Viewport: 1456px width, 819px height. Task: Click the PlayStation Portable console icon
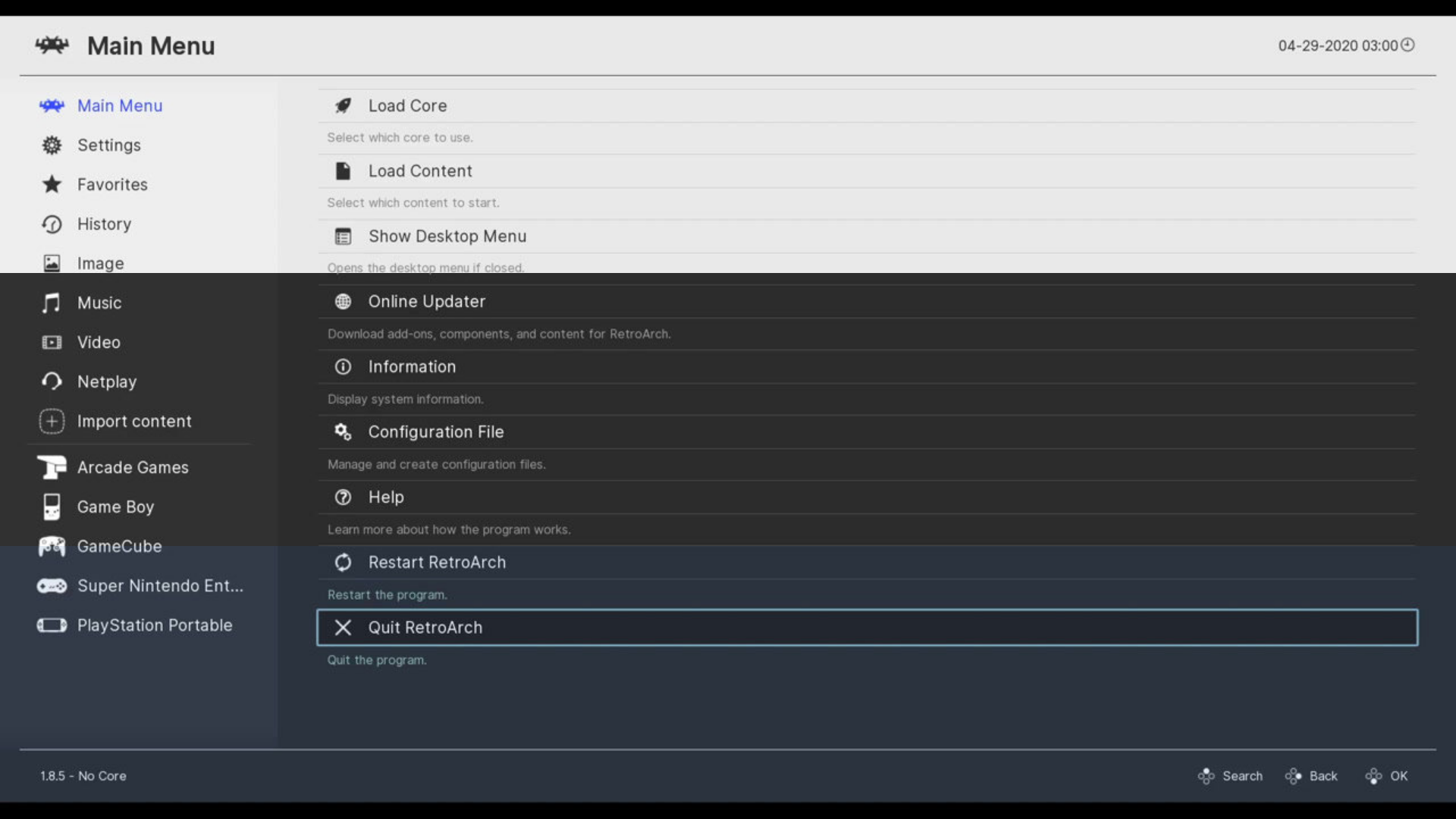52,626
